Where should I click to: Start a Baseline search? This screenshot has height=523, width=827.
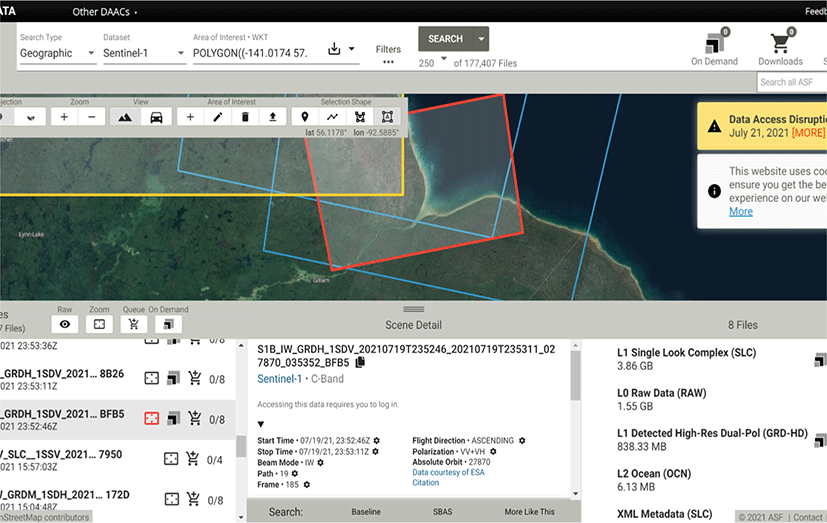click(x=366, y=511)
